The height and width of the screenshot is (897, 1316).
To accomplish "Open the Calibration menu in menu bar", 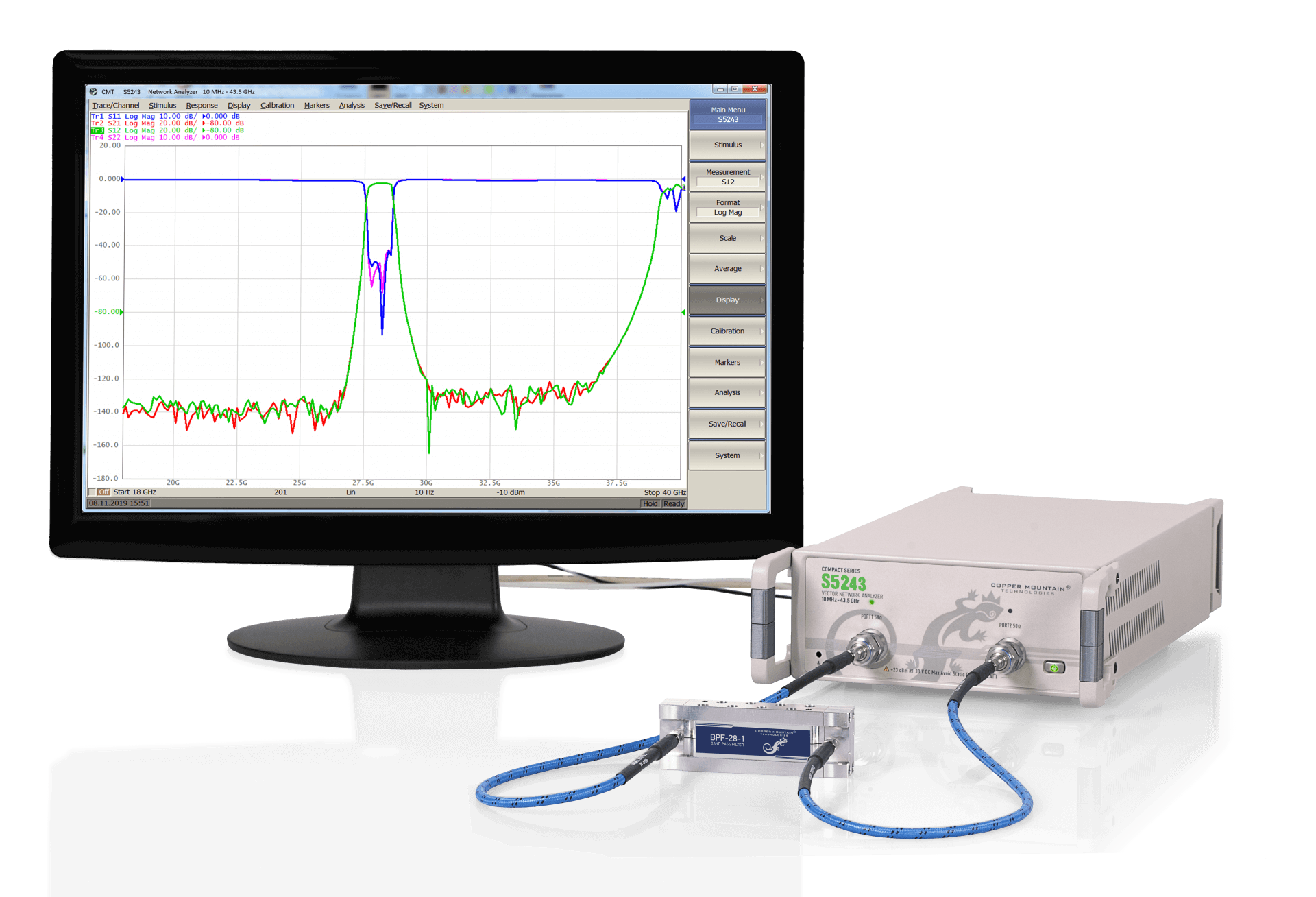I will tap(277, 106).
